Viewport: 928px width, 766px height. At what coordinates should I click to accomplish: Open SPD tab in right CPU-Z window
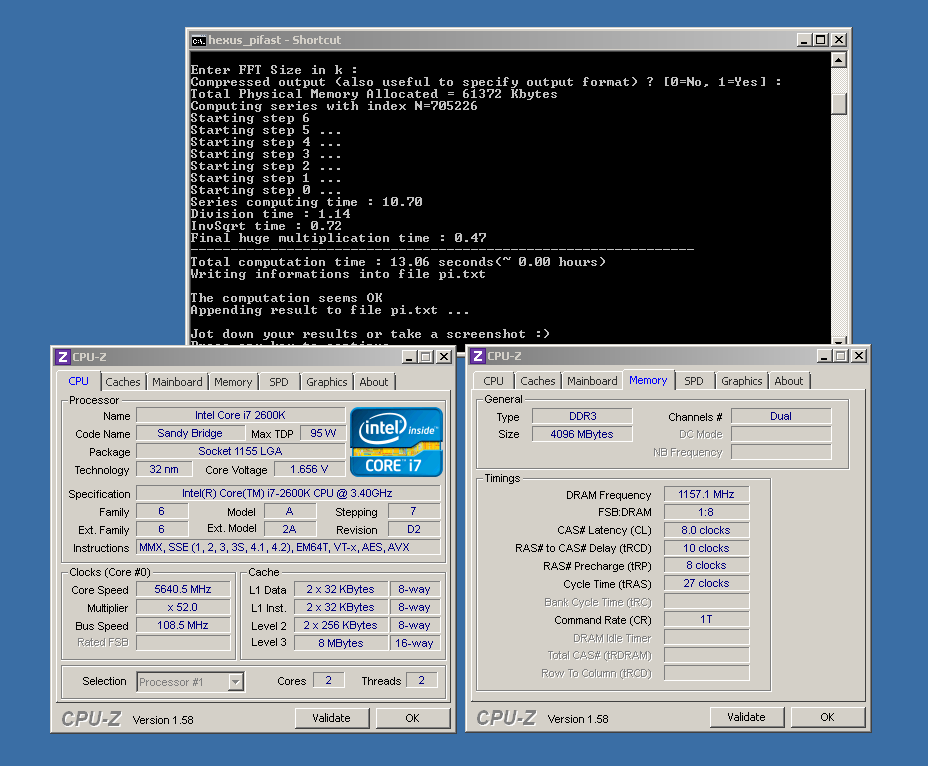click(x=694, y=381)
